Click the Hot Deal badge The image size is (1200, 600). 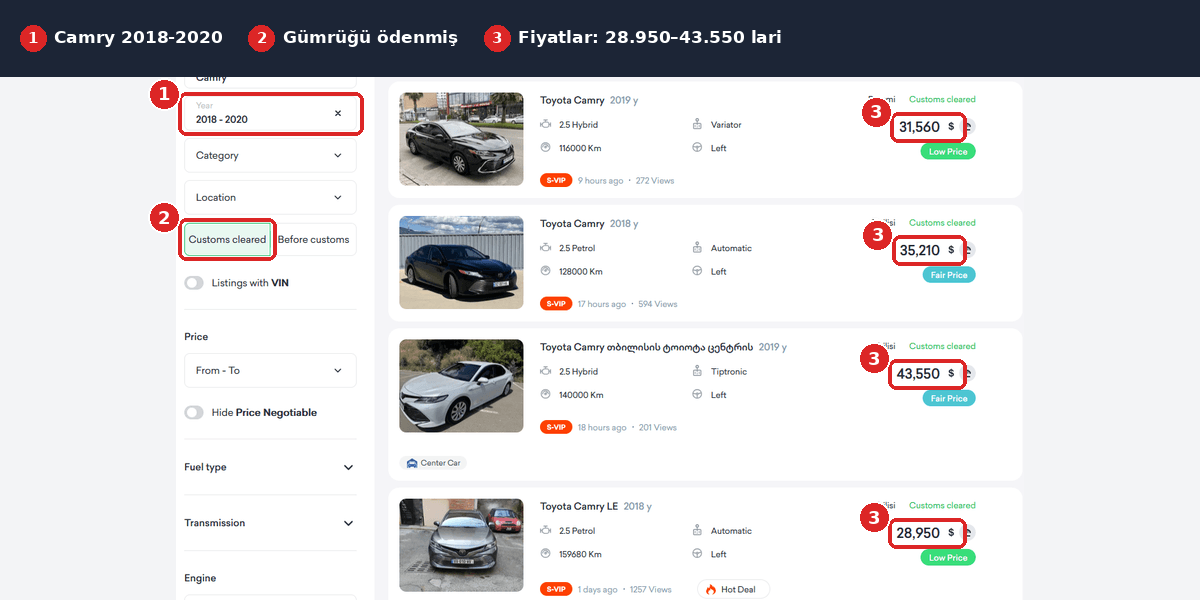[733, 589]
